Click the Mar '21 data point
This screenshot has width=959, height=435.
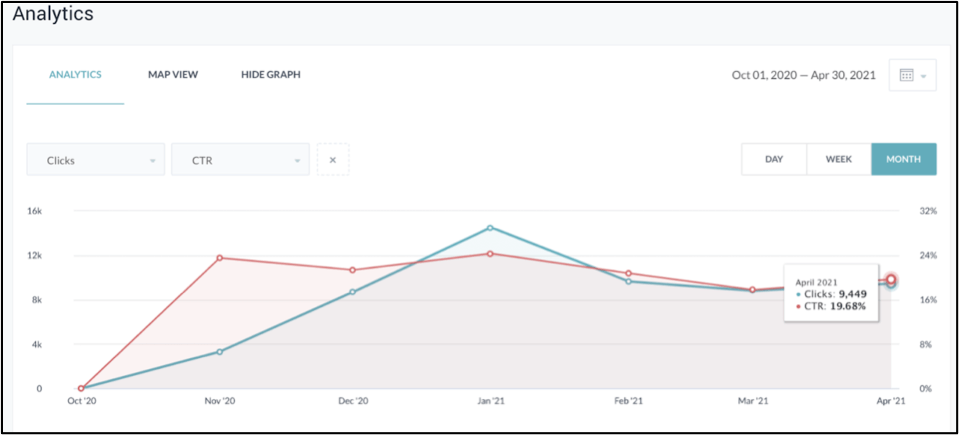[752, 290]
